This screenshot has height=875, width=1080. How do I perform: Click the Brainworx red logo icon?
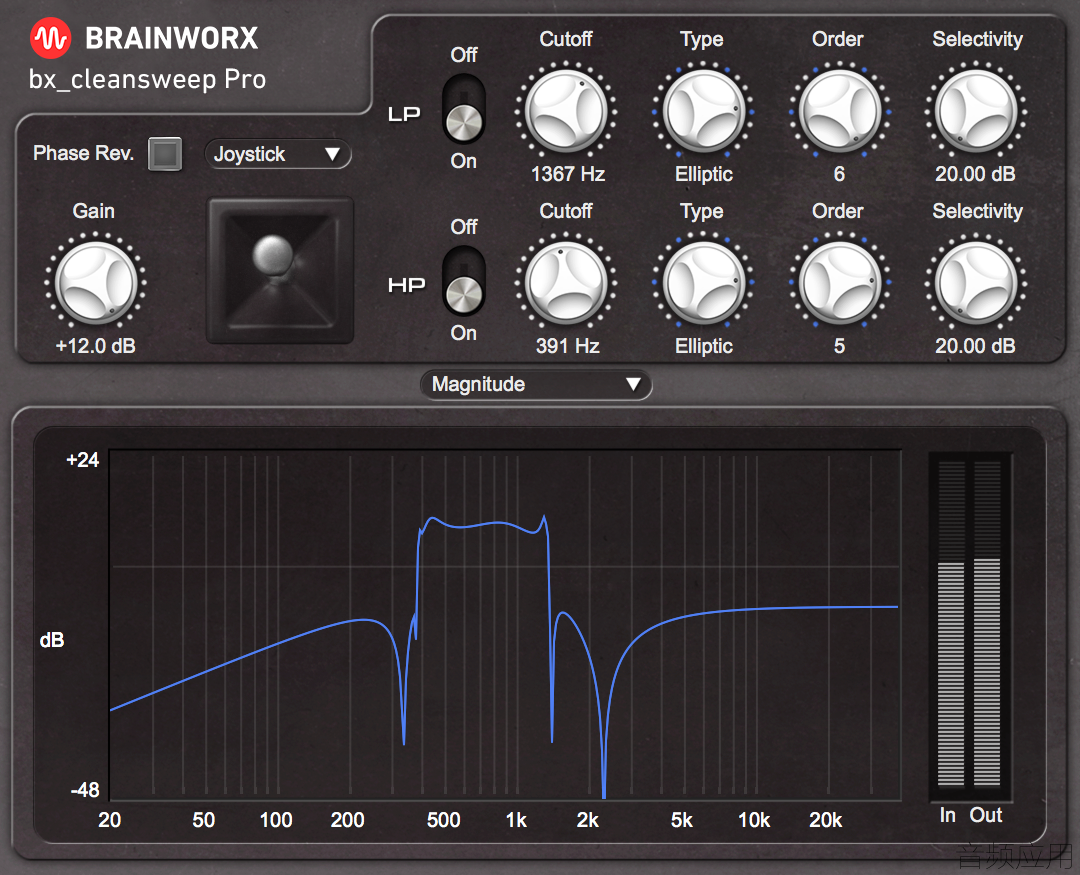point(50,38)
